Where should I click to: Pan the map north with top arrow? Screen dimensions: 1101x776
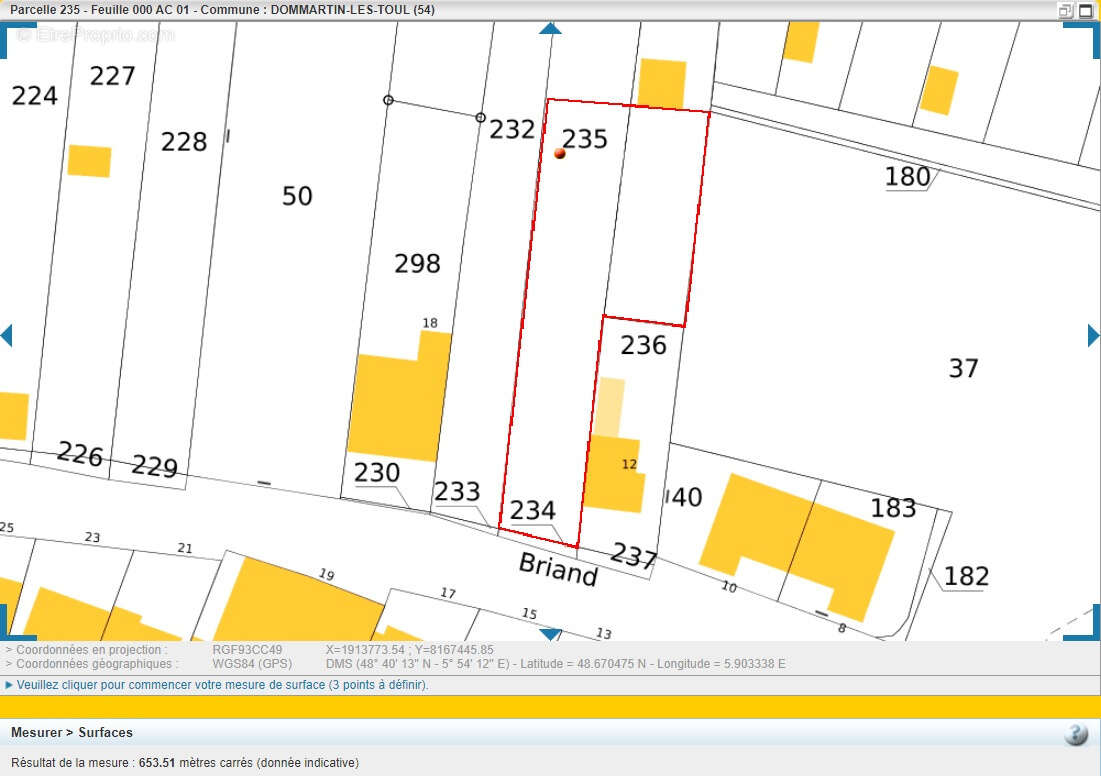(550, 29)
